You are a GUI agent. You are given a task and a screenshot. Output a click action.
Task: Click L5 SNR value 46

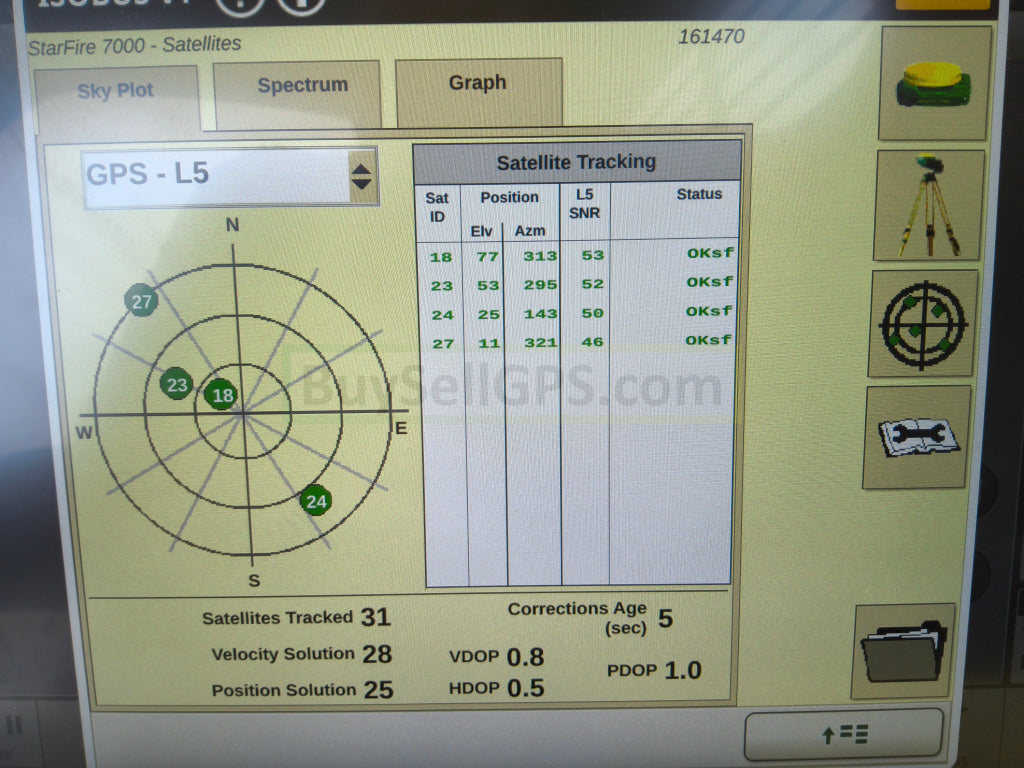(592, 342)
